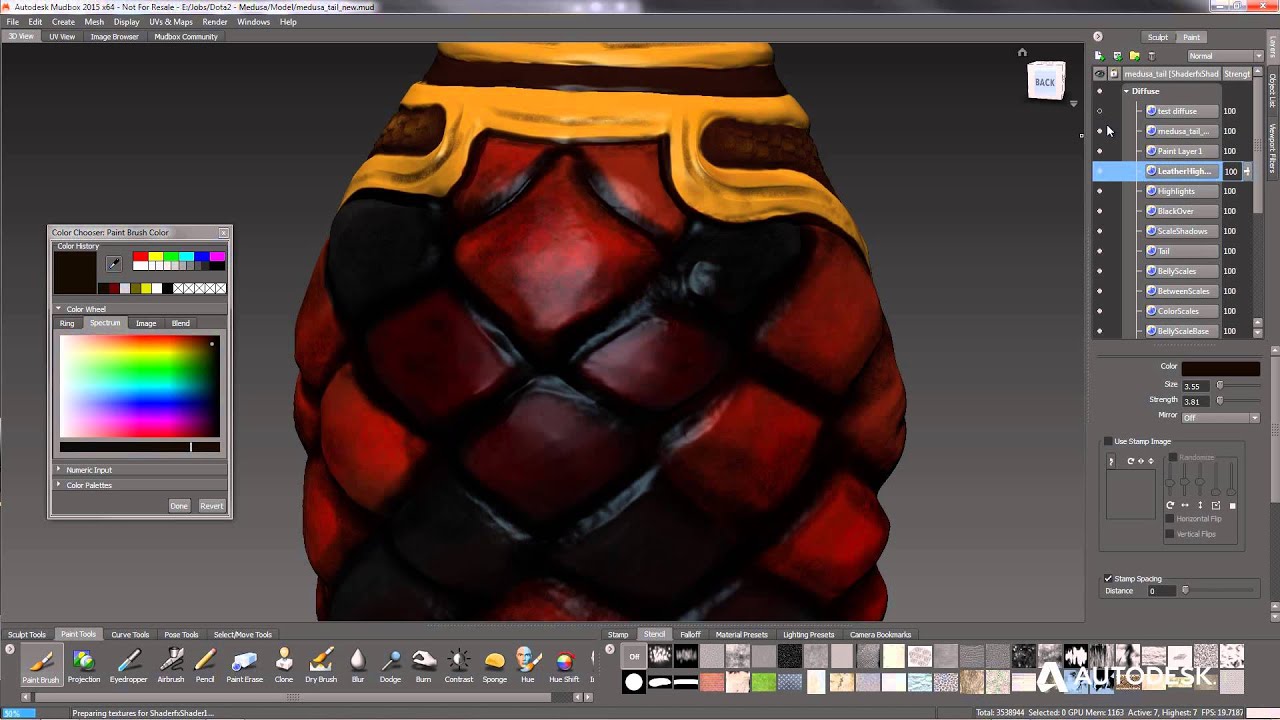Click Done in Color Chooser

[179, 506]
